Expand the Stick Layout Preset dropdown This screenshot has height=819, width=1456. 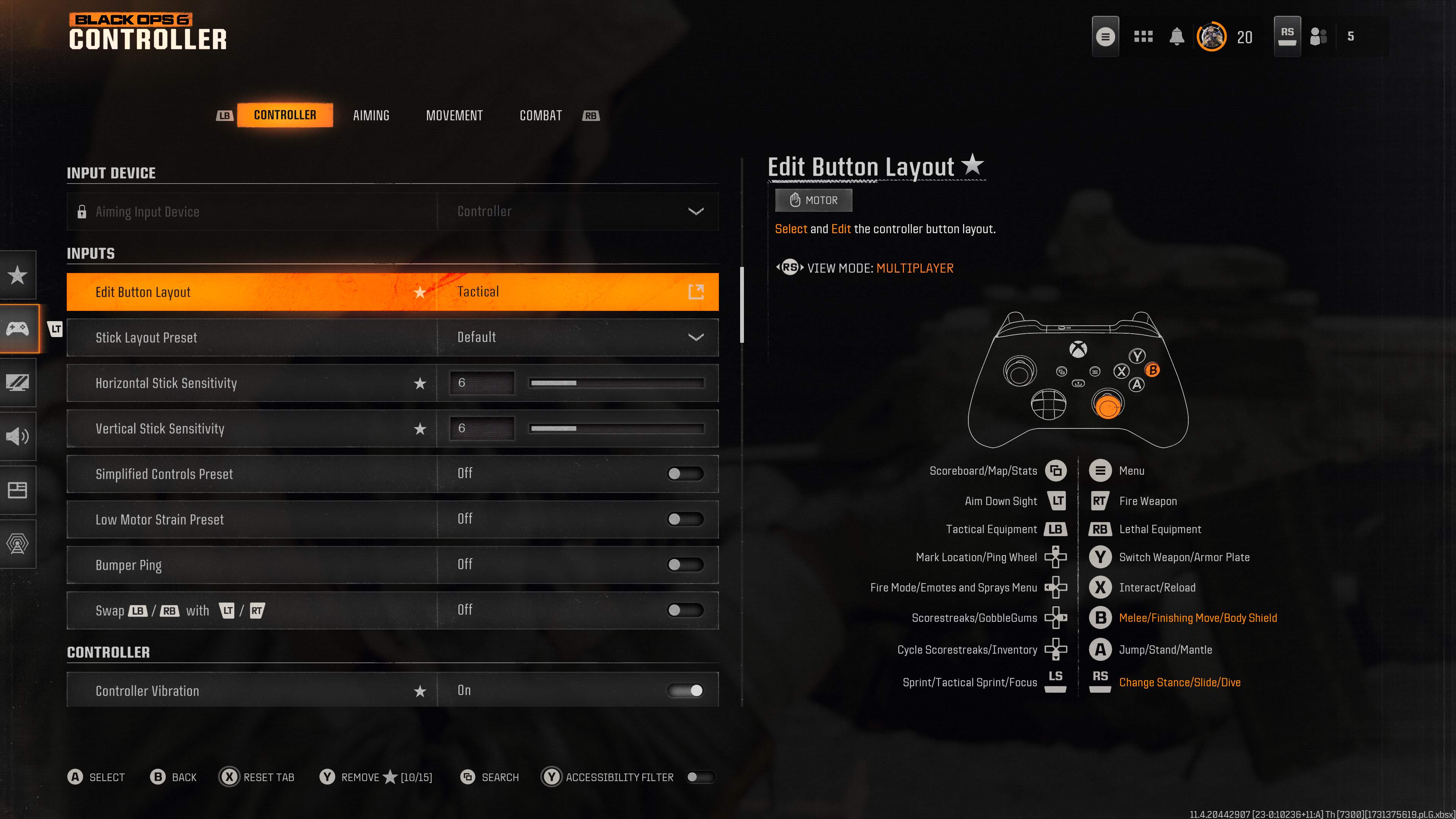[697, 337]
